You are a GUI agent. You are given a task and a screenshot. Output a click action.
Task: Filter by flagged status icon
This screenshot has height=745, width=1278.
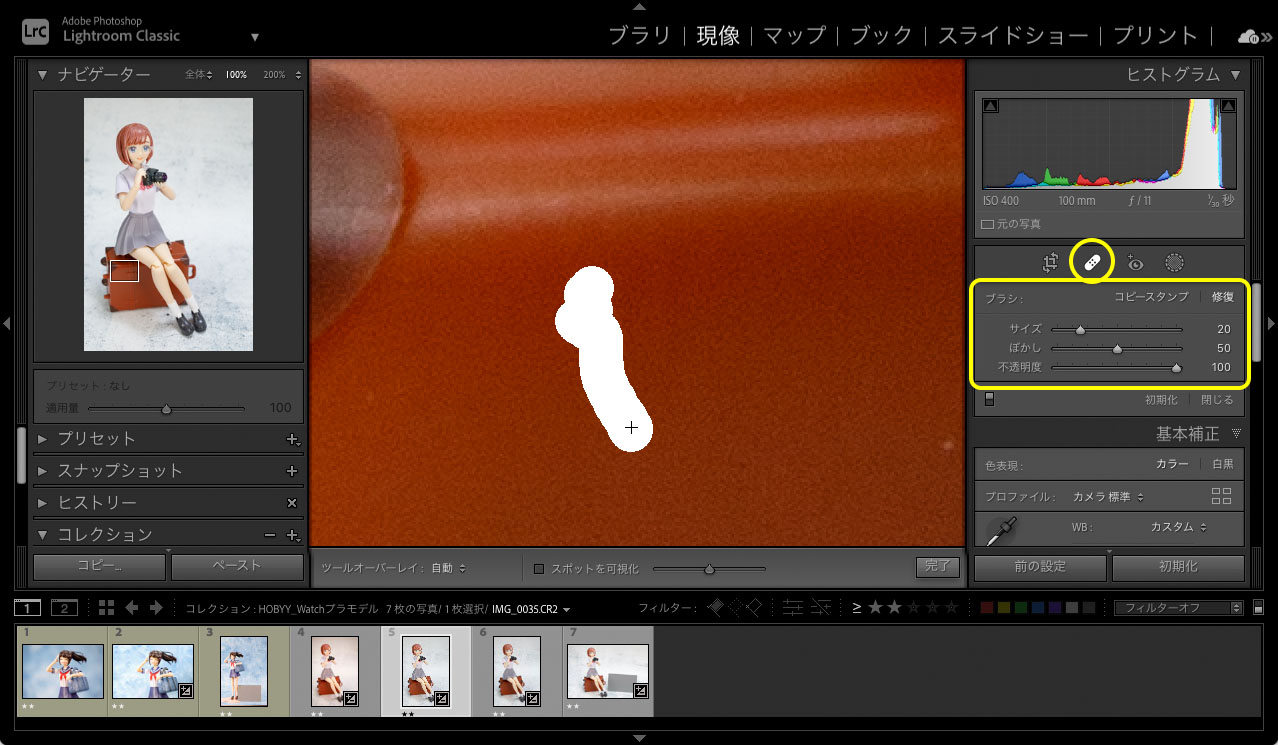[x=715, y=607]
